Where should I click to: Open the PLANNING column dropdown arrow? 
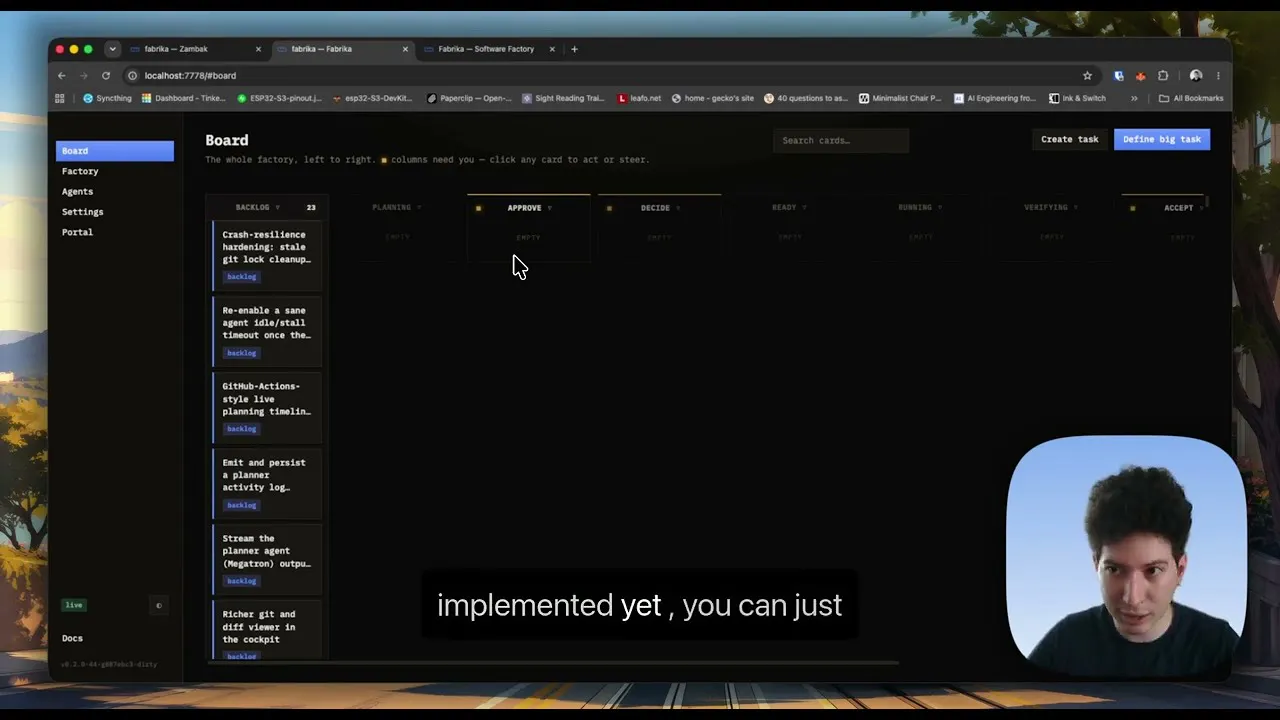pos(419,208)
